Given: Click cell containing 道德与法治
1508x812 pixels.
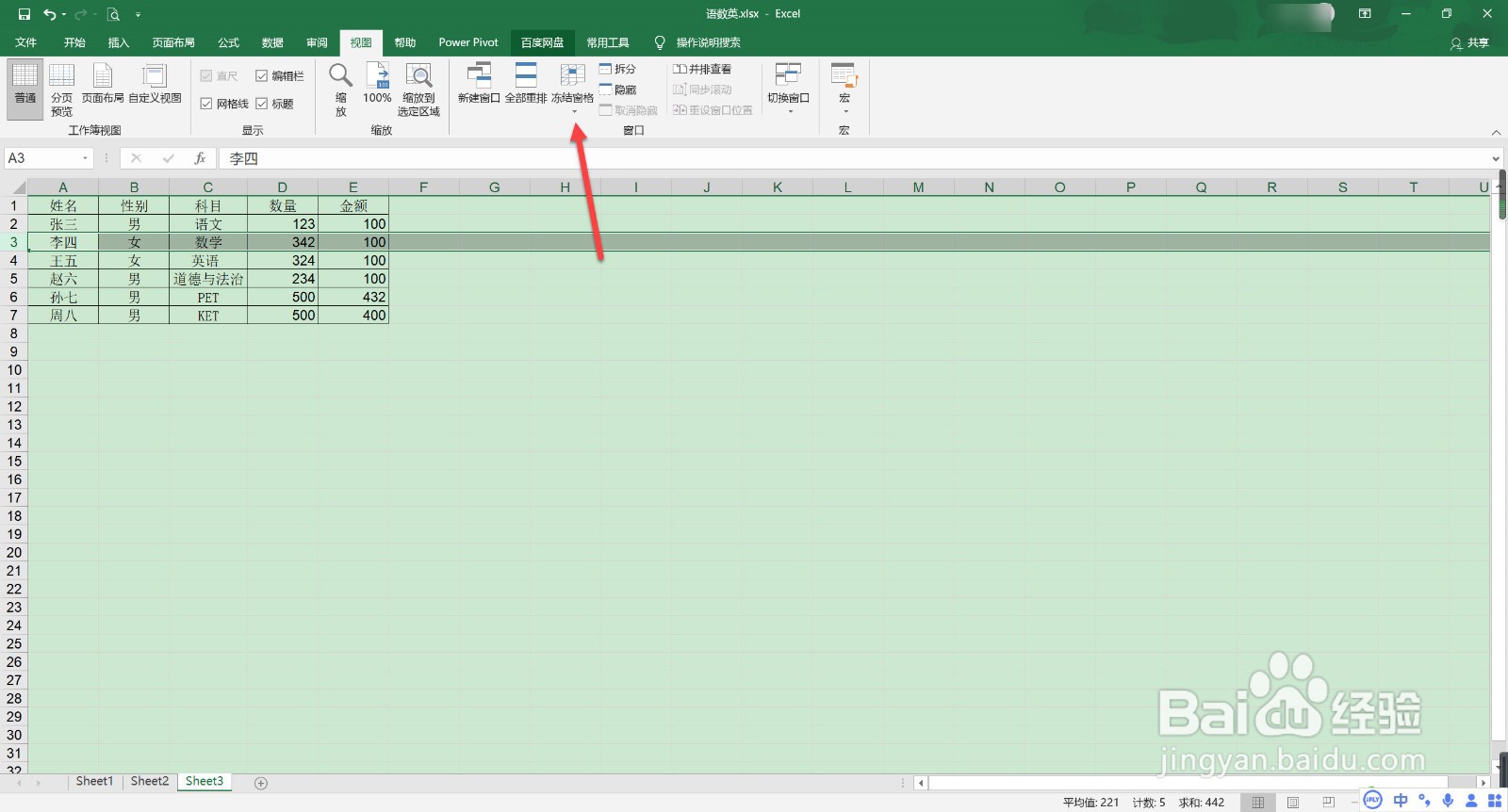Looking at the screenshot, I should click(208, 279).
